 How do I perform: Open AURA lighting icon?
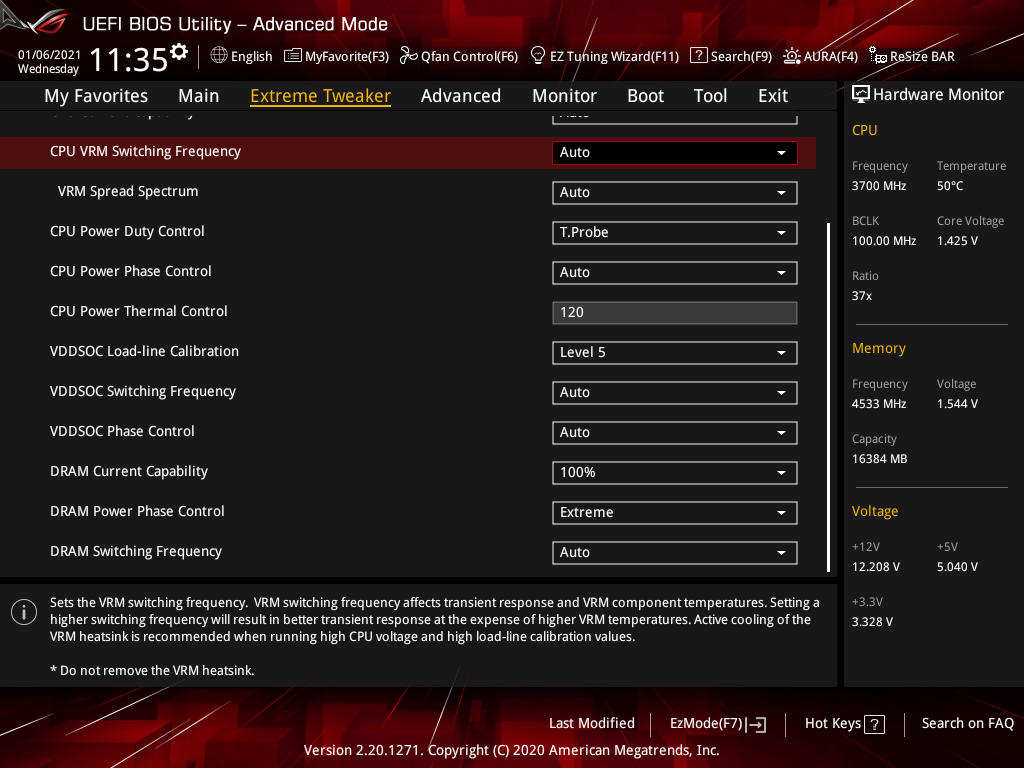pos(792,56)
